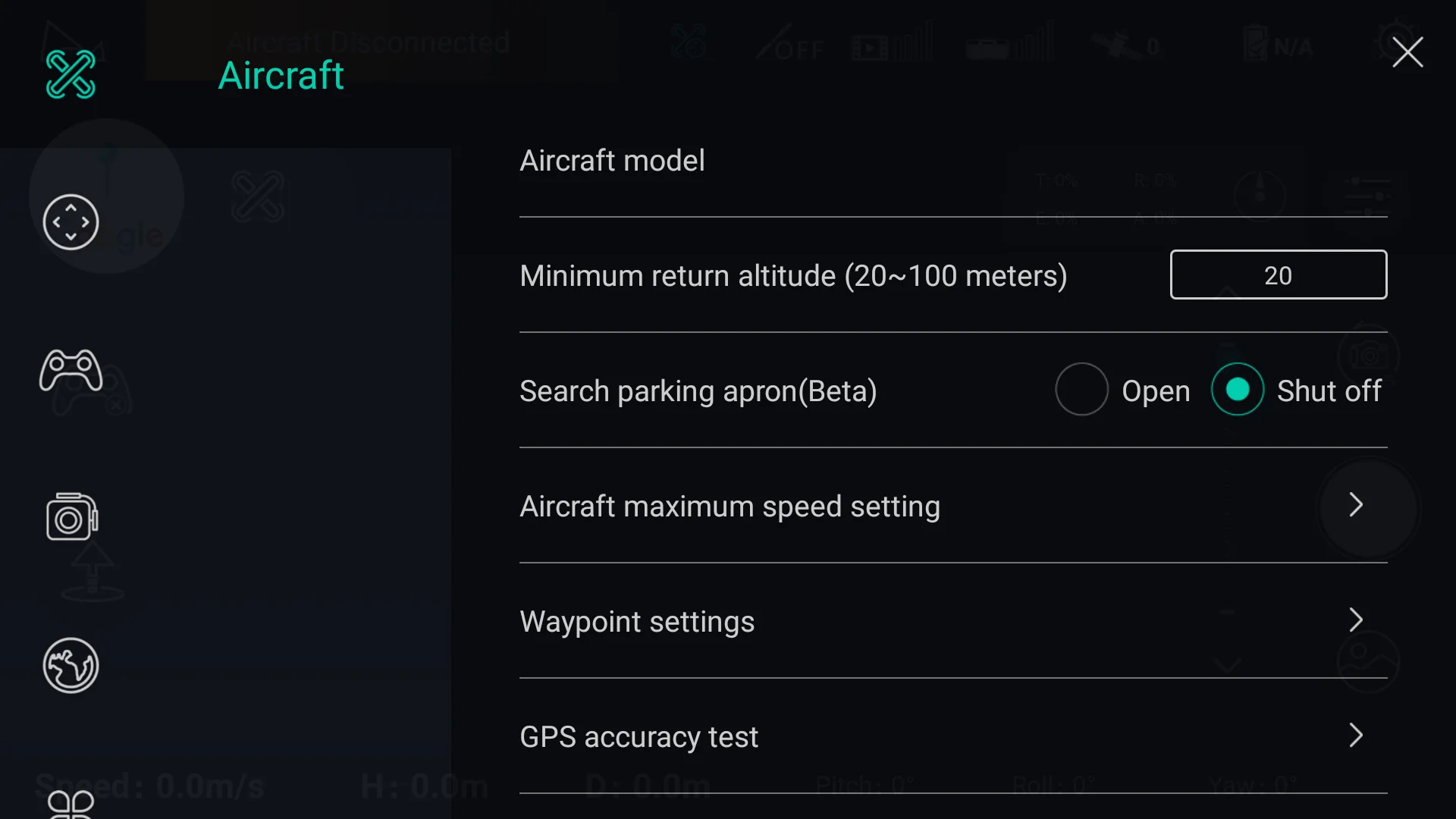Edit the minimum return altitude field
Viewport: 1456px width, 819px height.
coord(1278,275)
